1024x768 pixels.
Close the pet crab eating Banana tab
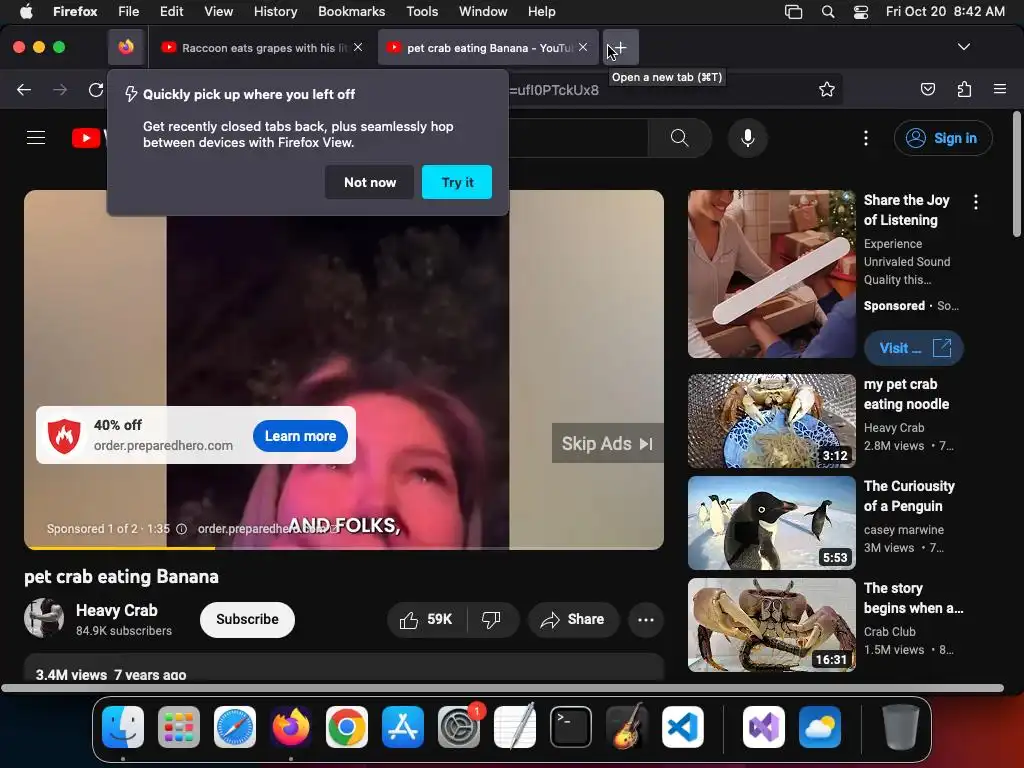pos(583,47)
